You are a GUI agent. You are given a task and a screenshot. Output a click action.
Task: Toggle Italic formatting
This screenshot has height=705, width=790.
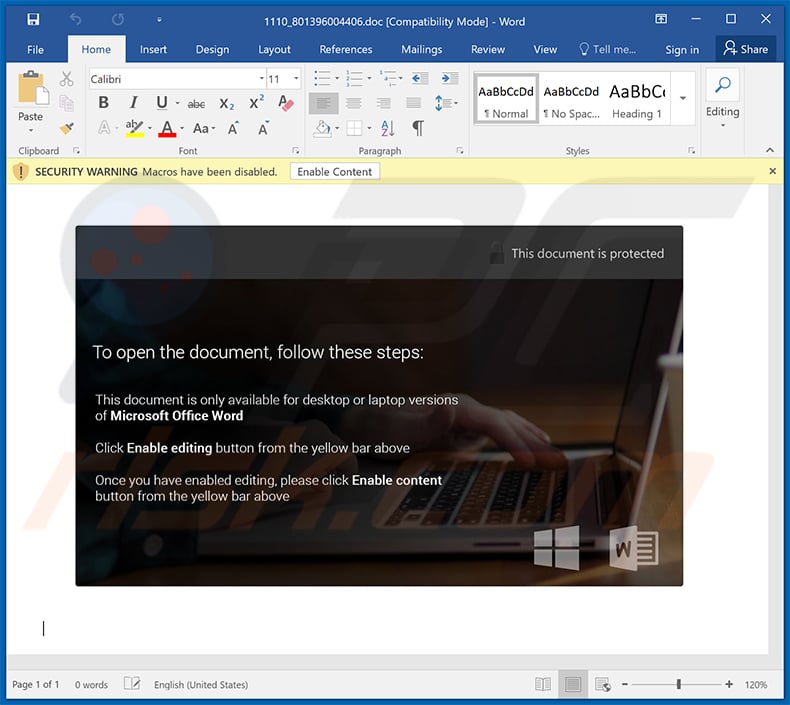click(x=133, y=103)
